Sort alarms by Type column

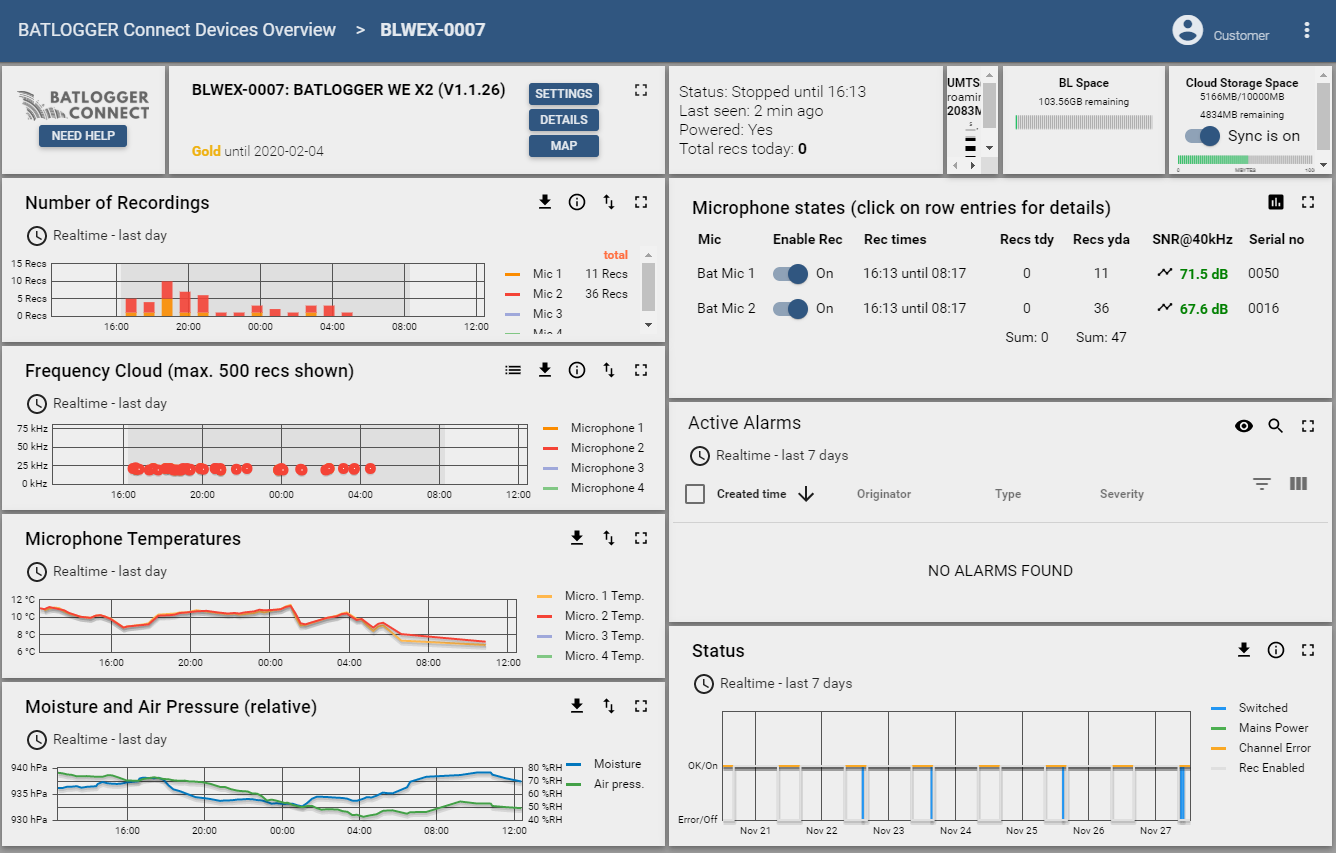1008,494
